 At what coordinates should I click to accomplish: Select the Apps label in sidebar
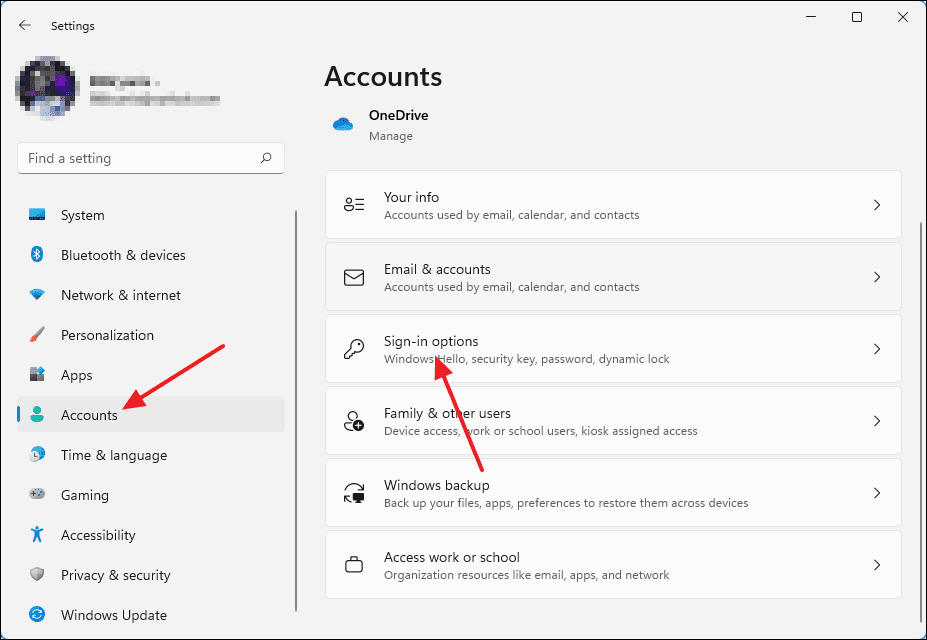click(76, 375)
